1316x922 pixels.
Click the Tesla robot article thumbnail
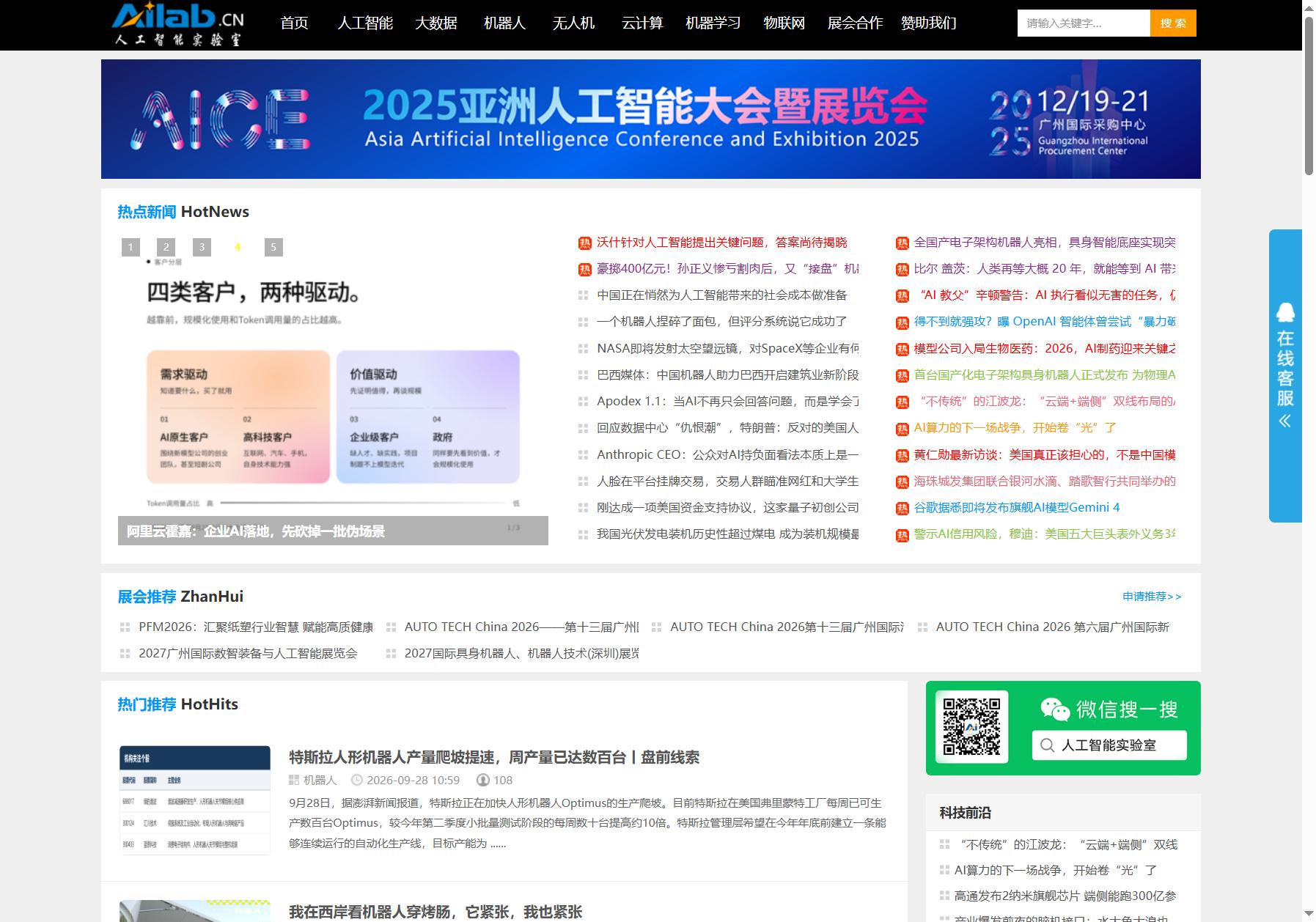tap(195, 800)
